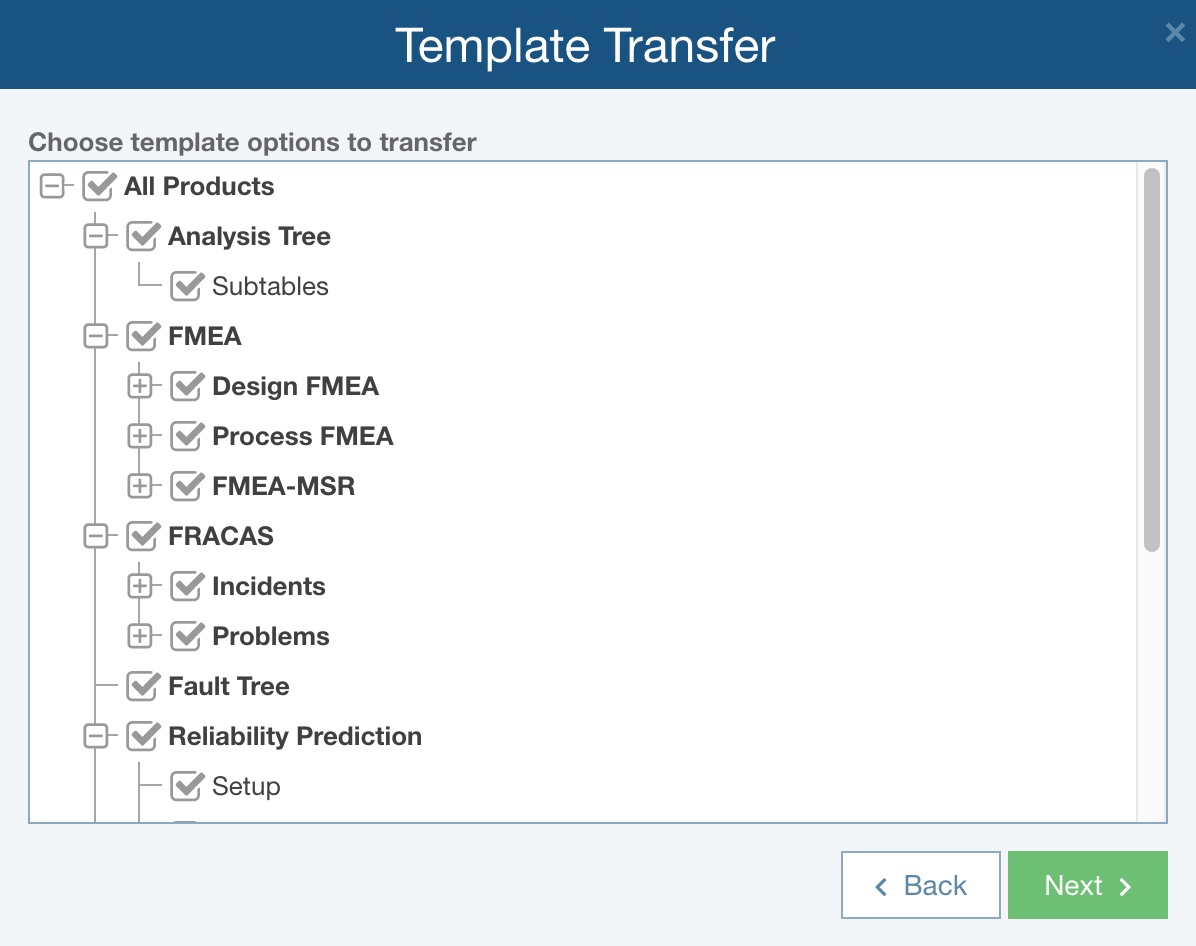Image resolution: width=1196 pixels, height=946 pixels.
Task: Uncheck the Analysis Tree checkbox
Action: tap(143, 237)
